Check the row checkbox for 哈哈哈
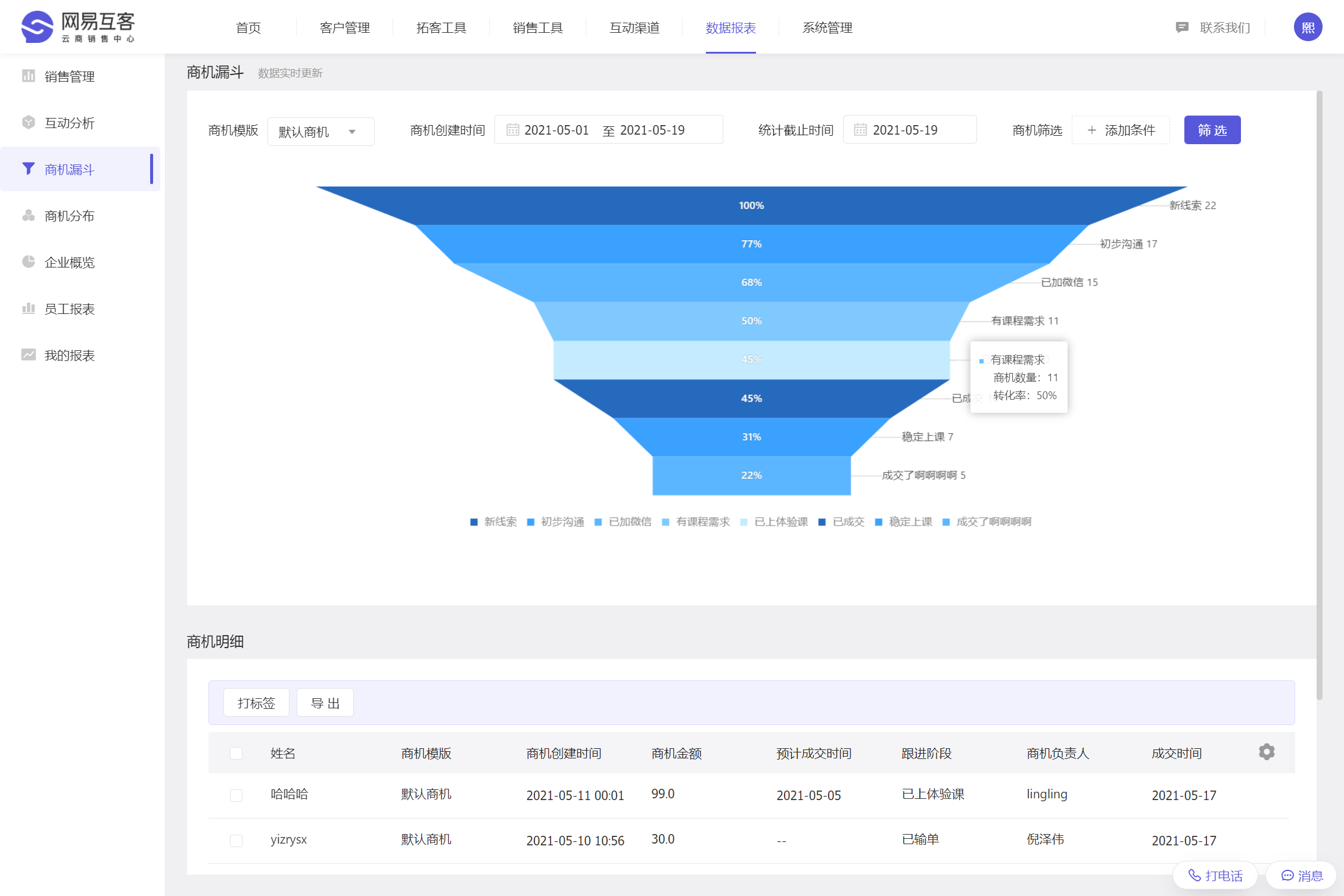 (237, 795)
